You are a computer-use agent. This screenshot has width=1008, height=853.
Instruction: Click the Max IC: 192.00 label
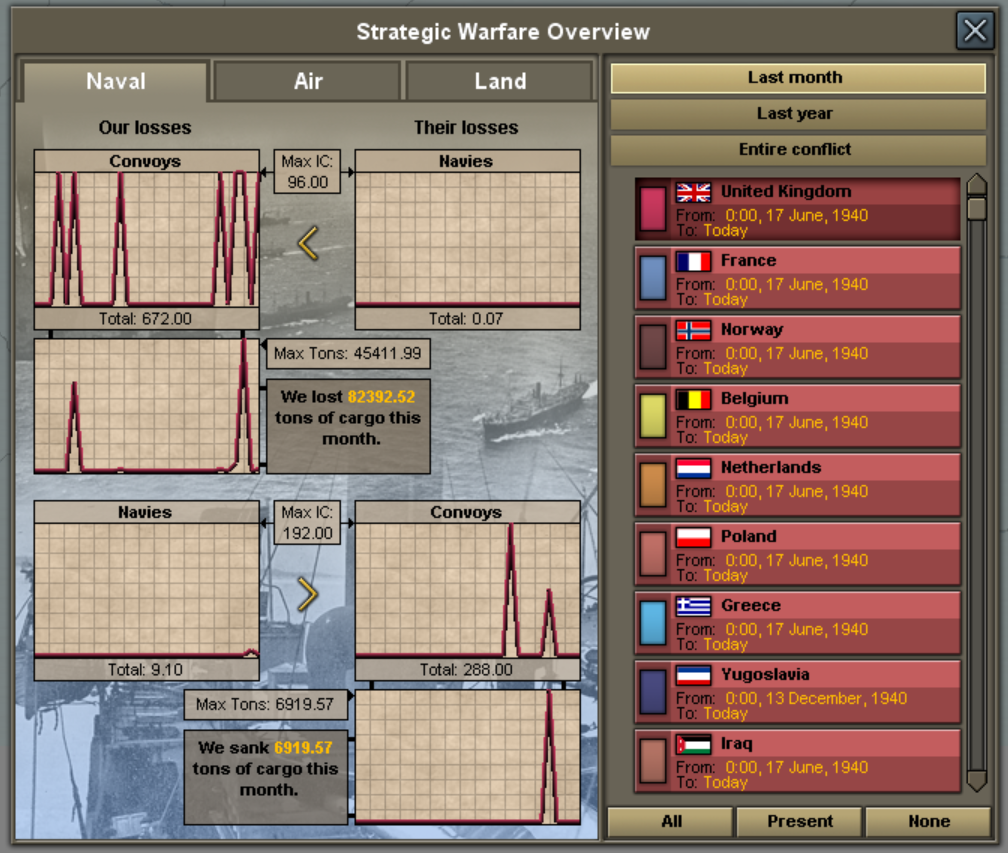pyautogui.click(x=307, y=523)
